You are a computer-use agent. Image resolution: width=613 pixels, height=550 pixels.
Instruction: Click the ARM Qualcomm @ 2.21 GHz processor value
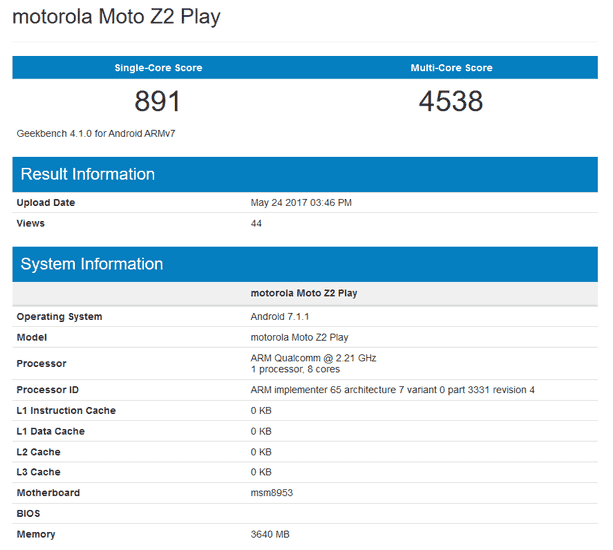coord(313,357)
